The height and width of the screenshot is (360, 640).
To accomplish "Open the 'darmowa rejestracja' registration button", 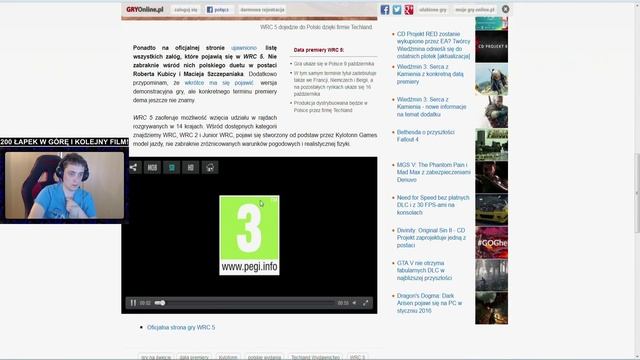I will pyautogui.click(x=262, y=9).
